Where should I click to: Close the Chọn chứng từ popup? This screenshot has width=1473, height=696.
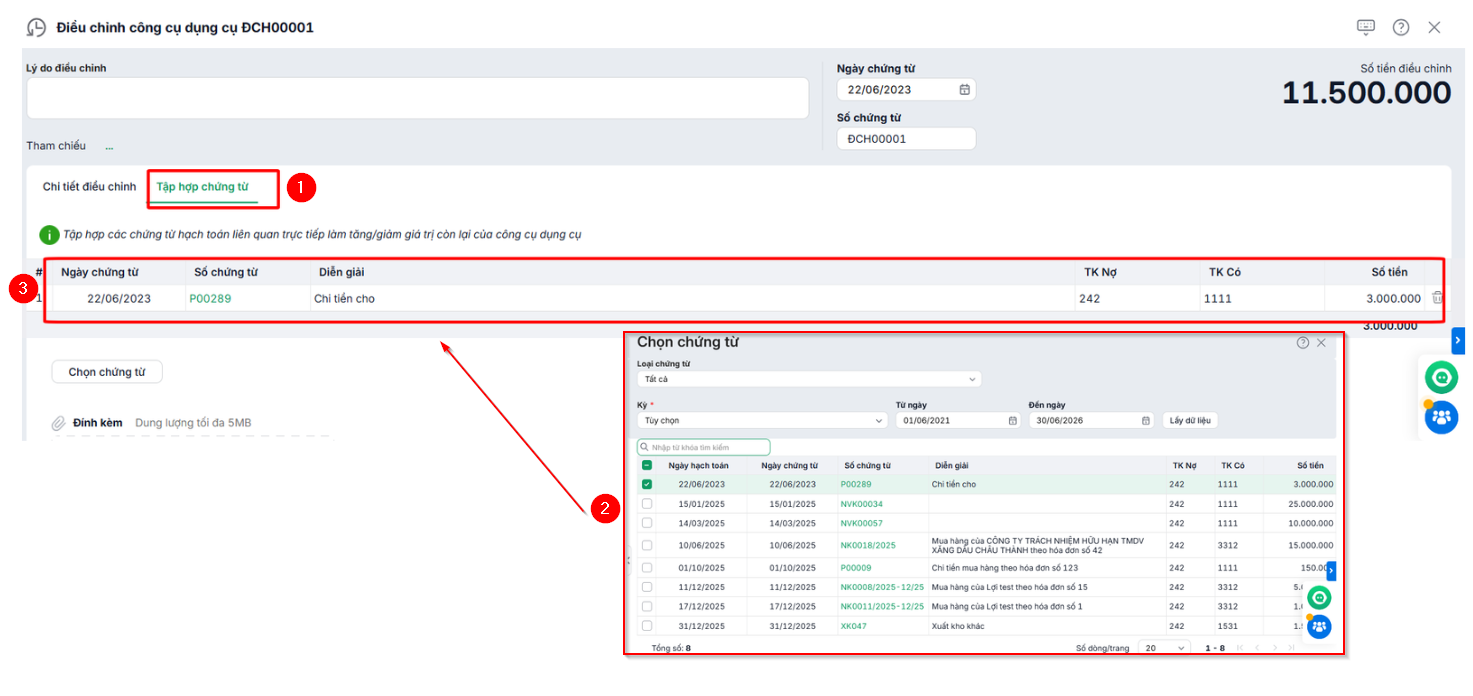(x=1321, y=342)
